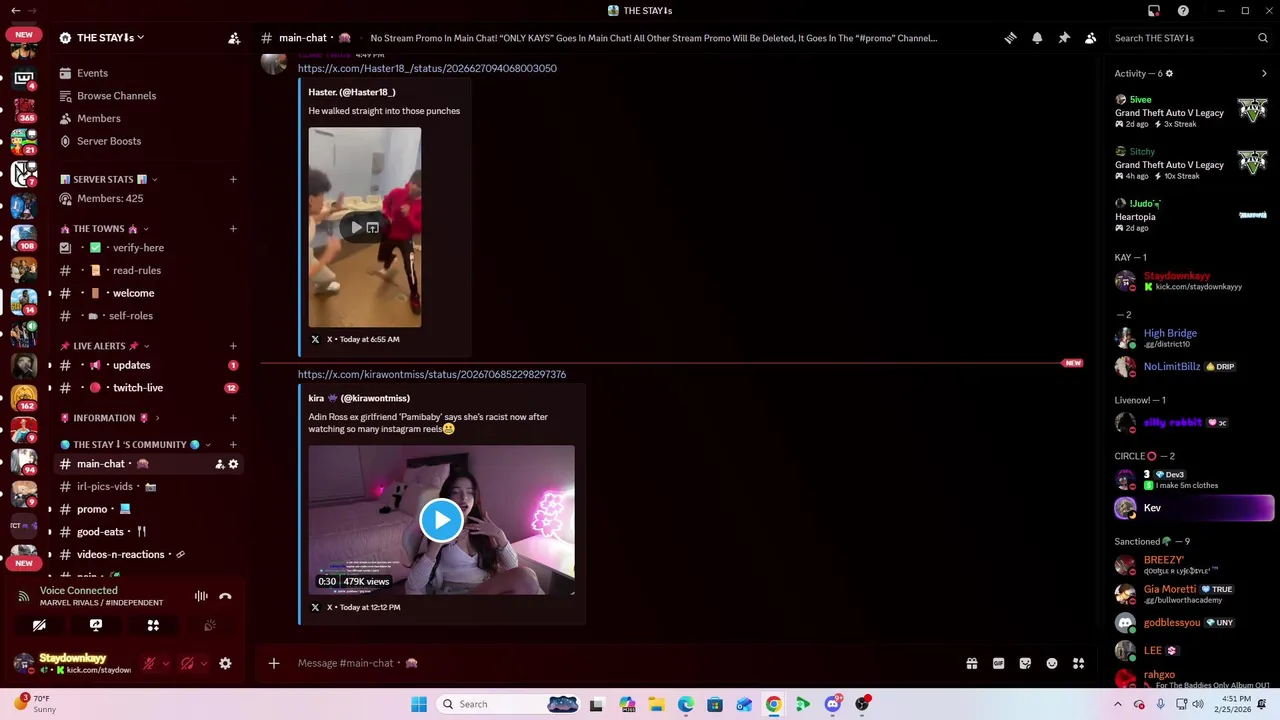Create invite for main-chat channel

(219, 464)
